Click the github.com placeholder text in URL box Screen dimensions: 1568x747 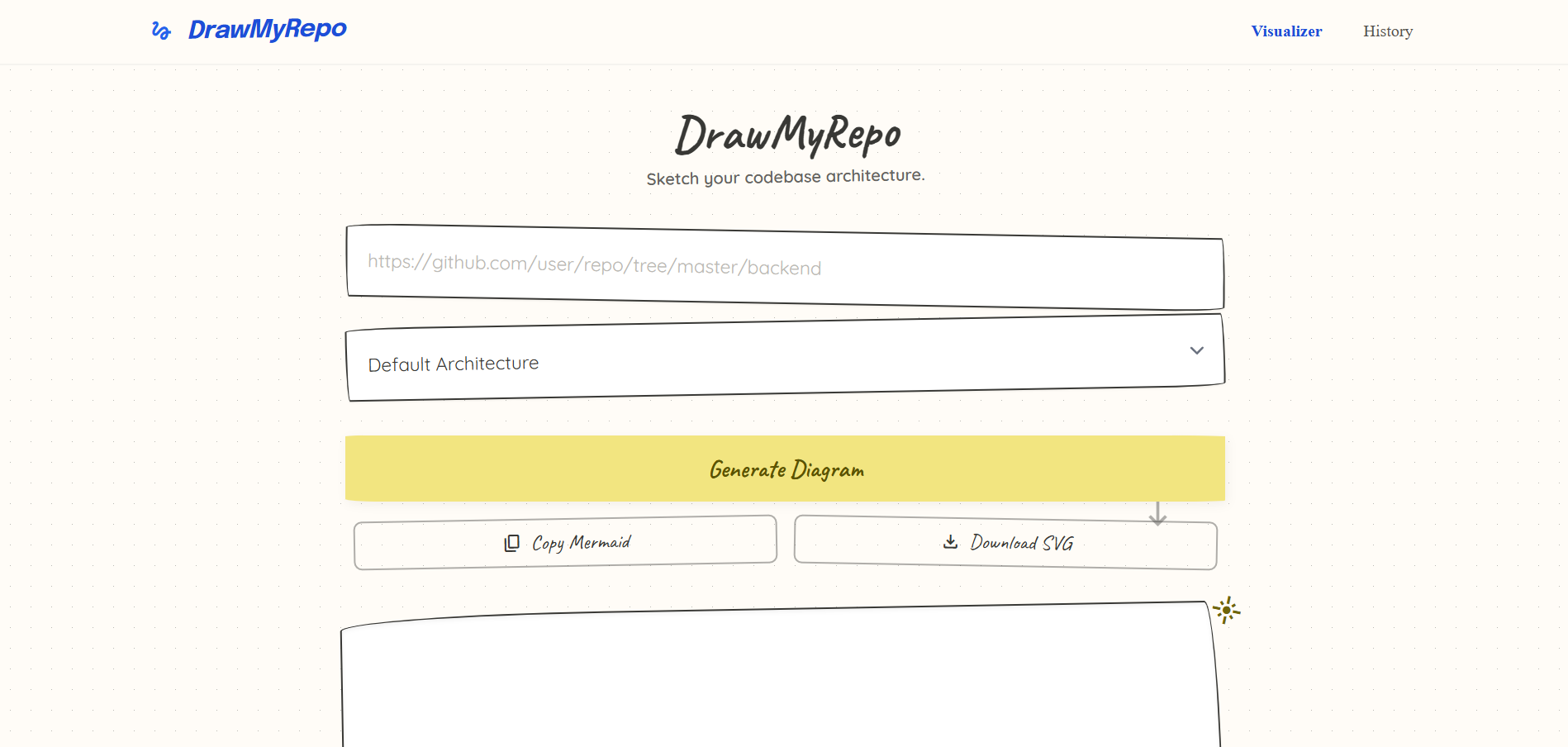594,264
